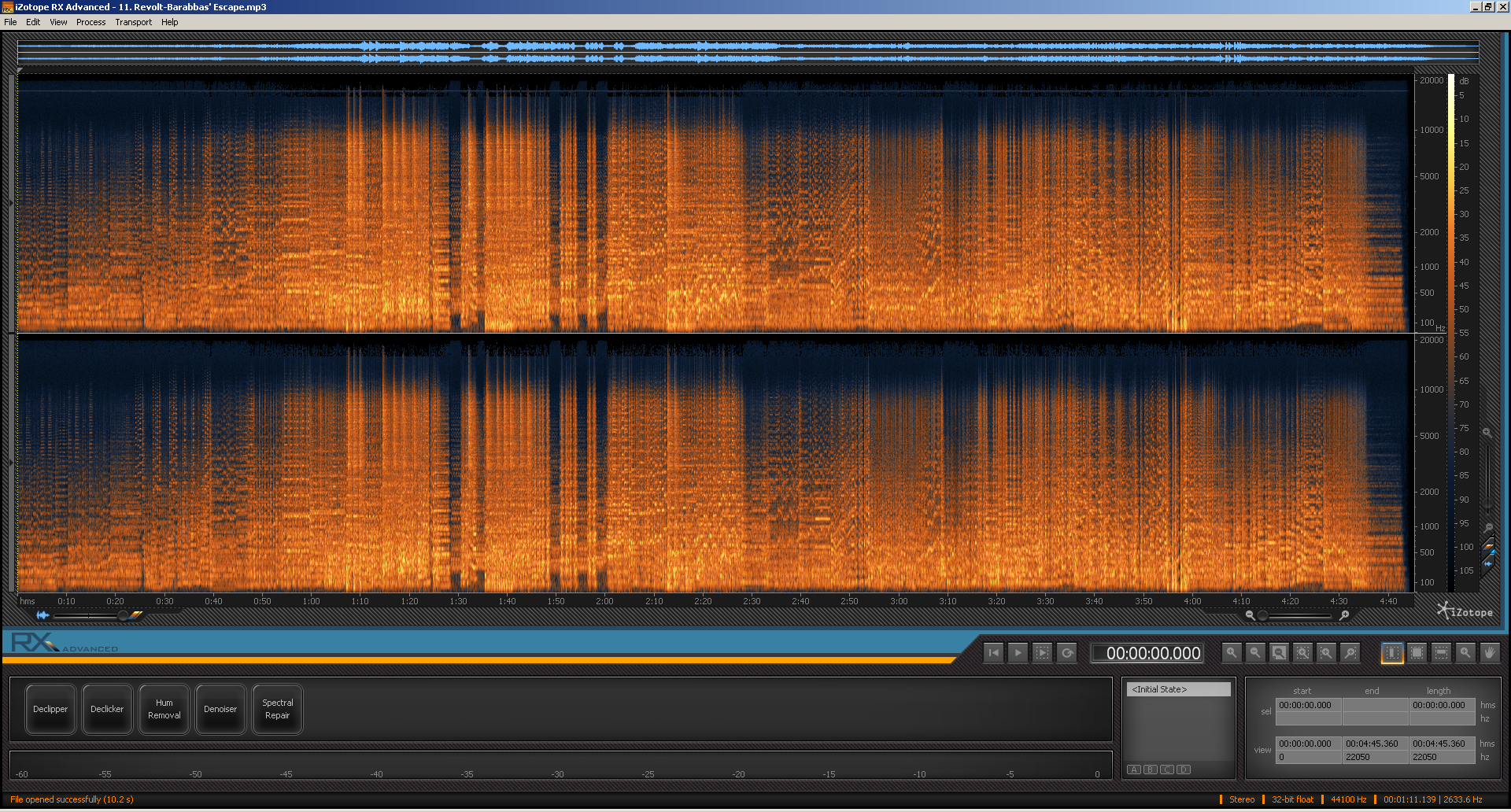The width and height of the screenshot is (1511, 812).
Task: Open the Declipper module
Action: coord(50,709)
